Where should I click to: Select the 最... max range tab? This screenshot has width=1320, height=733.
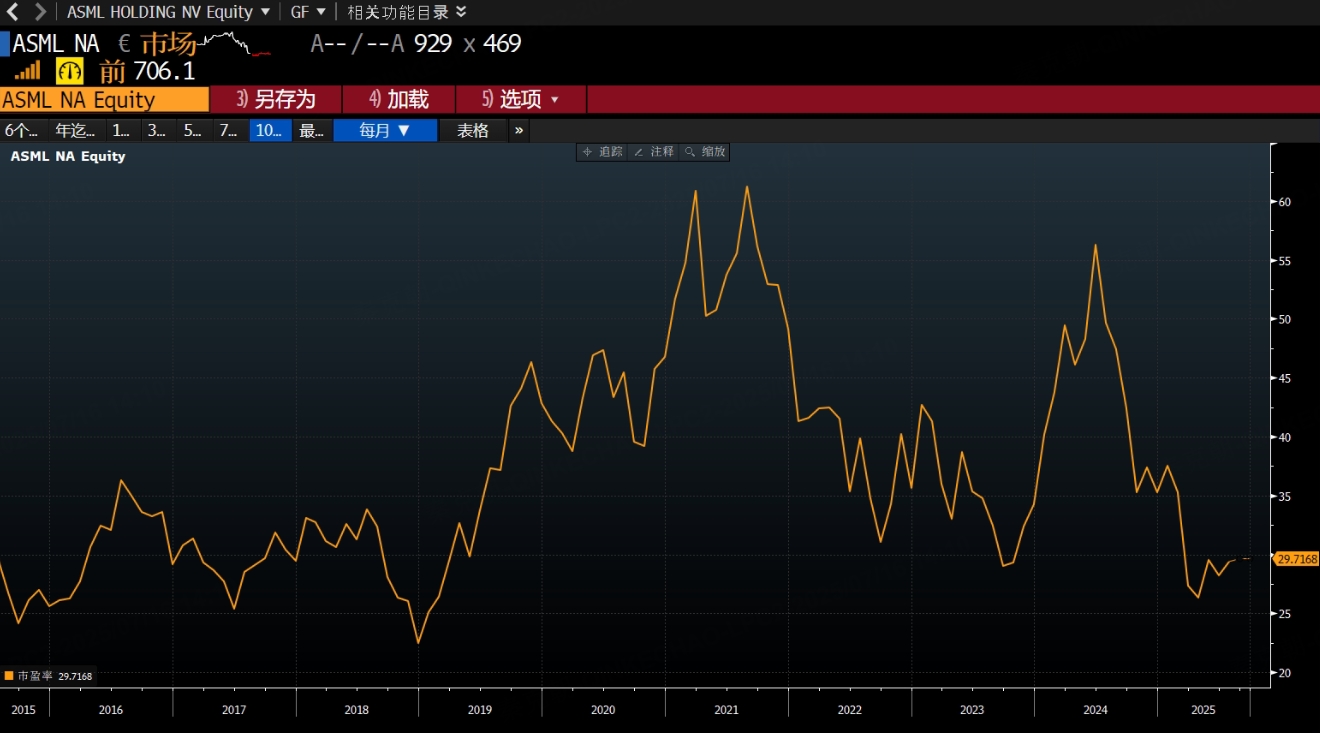(x=312, y=130)
